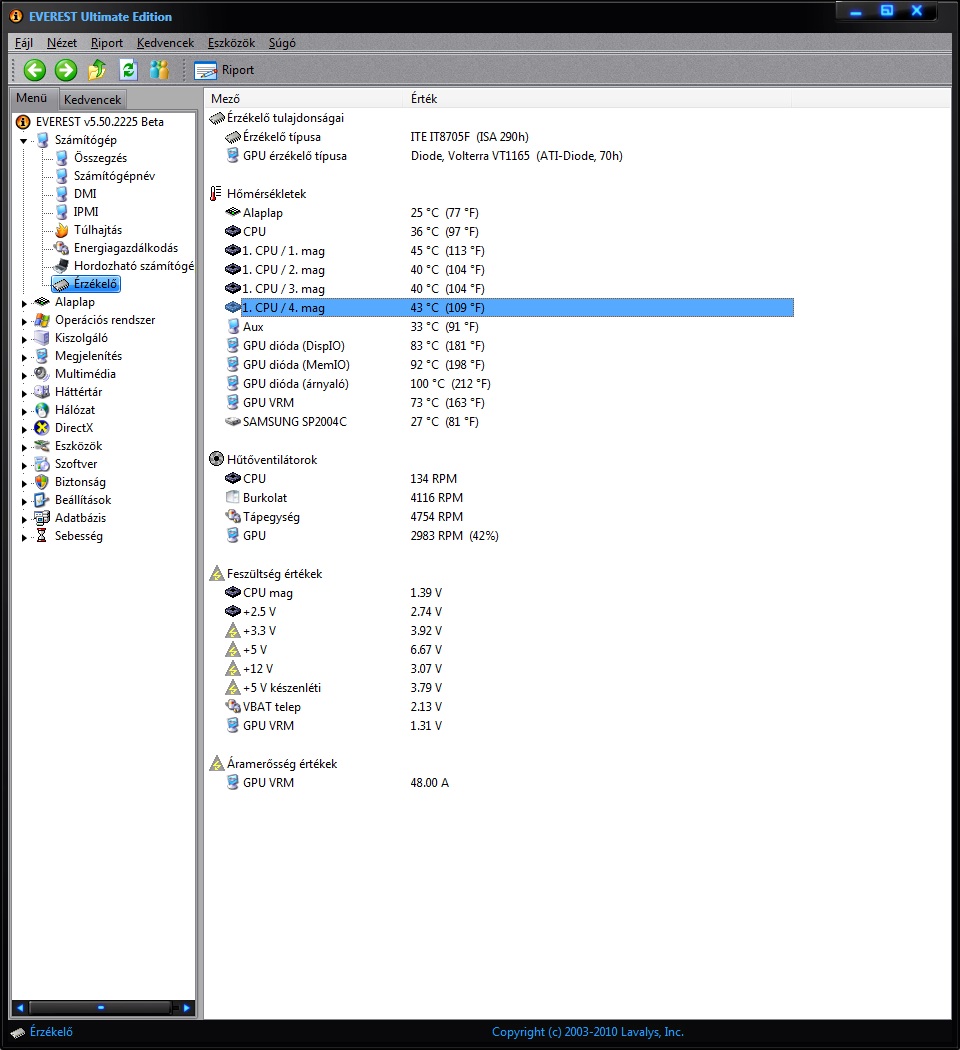The width and height of the screenshot is (960, 1050).
Task: Click the sidebar horizontal scrollbar left arrow
Action: coord(20,1007)
